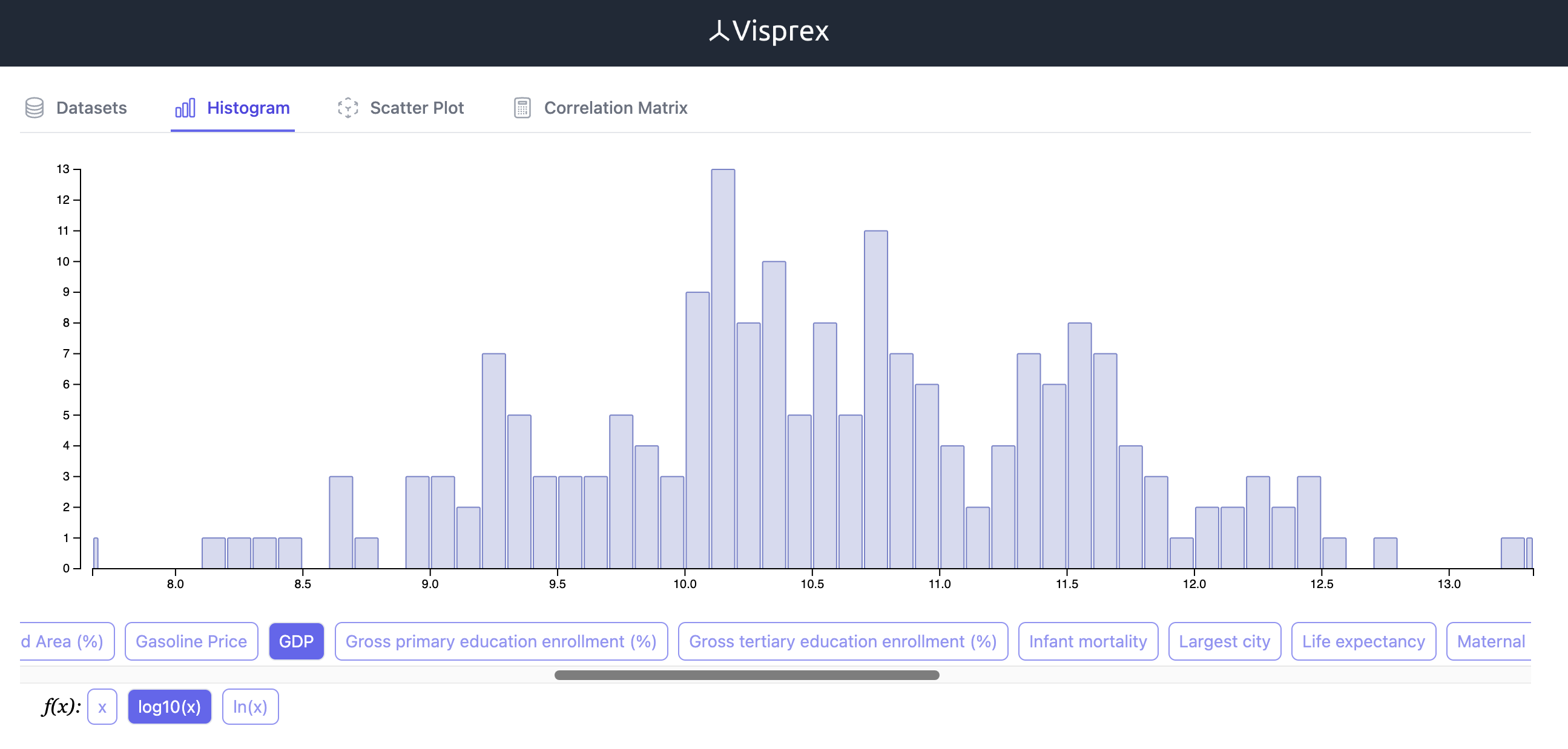Click the Visprex logo icon

[x=719, y=31]
